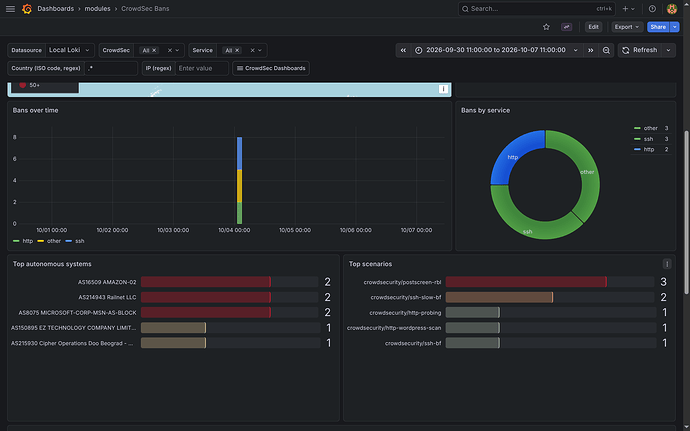The width and height of the screenshot is (690, 431).
Task: Click the Edit dashboard button
Action: point(593,27)
